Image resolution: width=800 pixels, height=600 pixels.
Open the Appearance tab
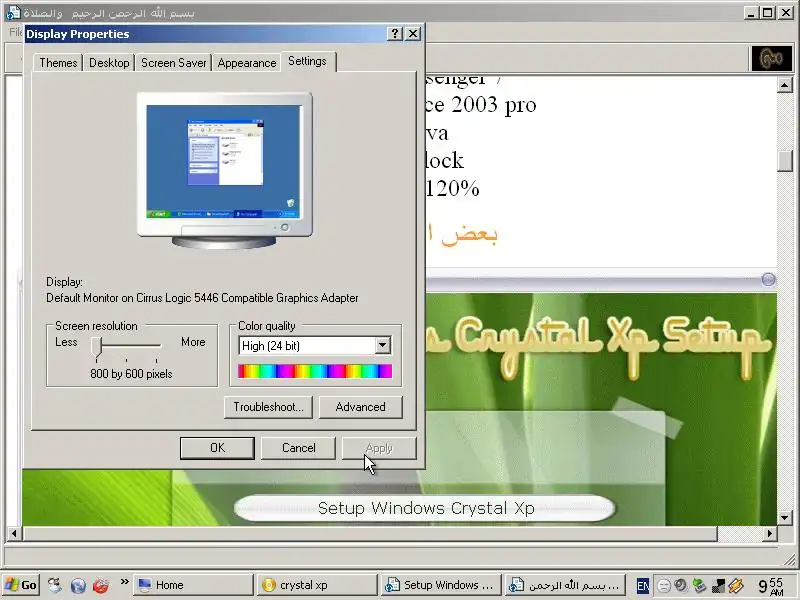[x=246, y=63]
